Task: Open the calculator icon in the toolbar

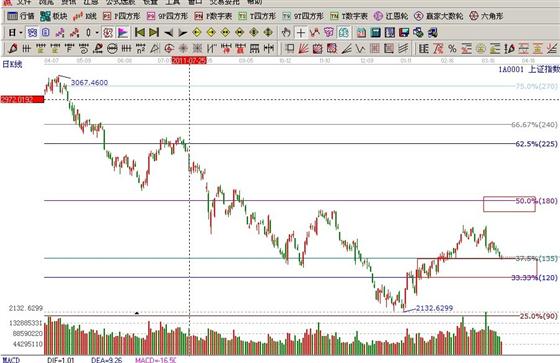Action: (375, 33)
